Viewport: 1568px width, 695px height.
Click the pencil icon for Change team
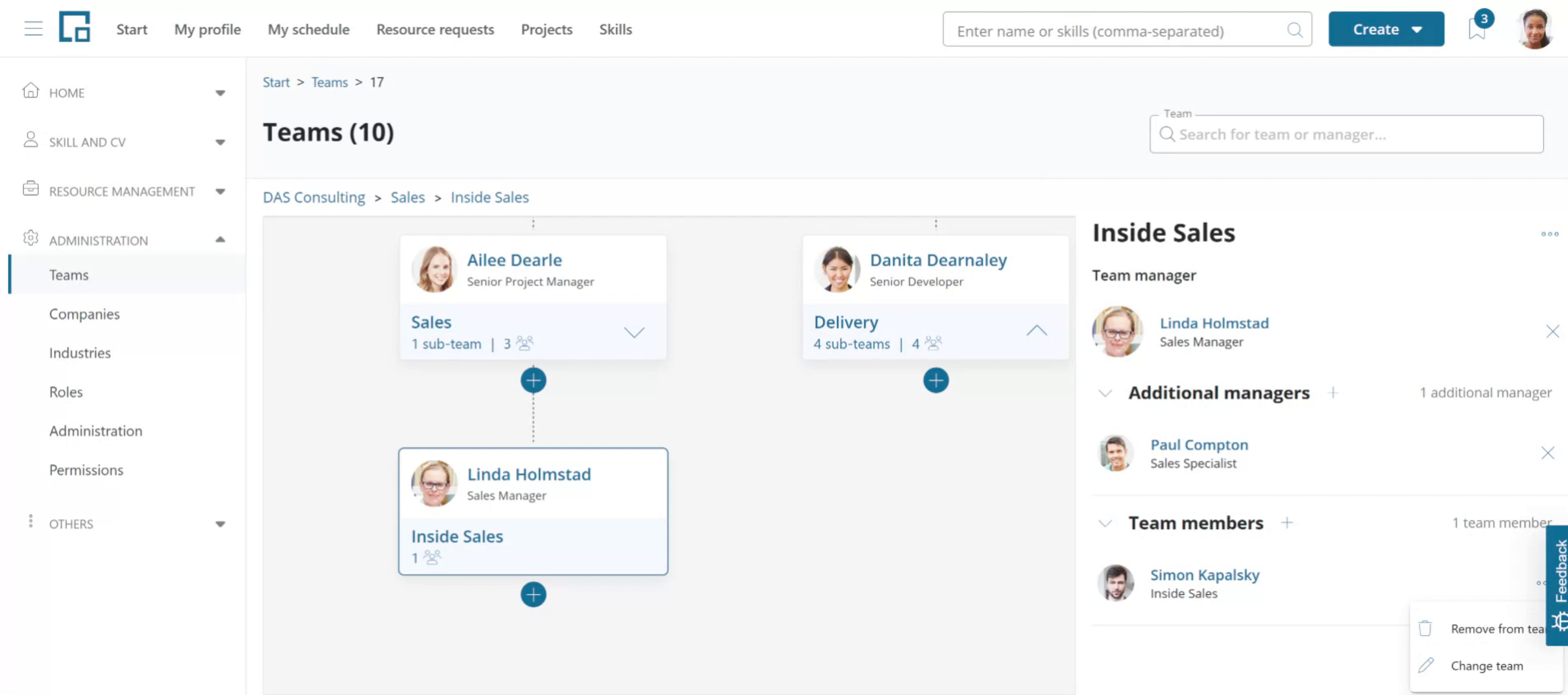1426,666
